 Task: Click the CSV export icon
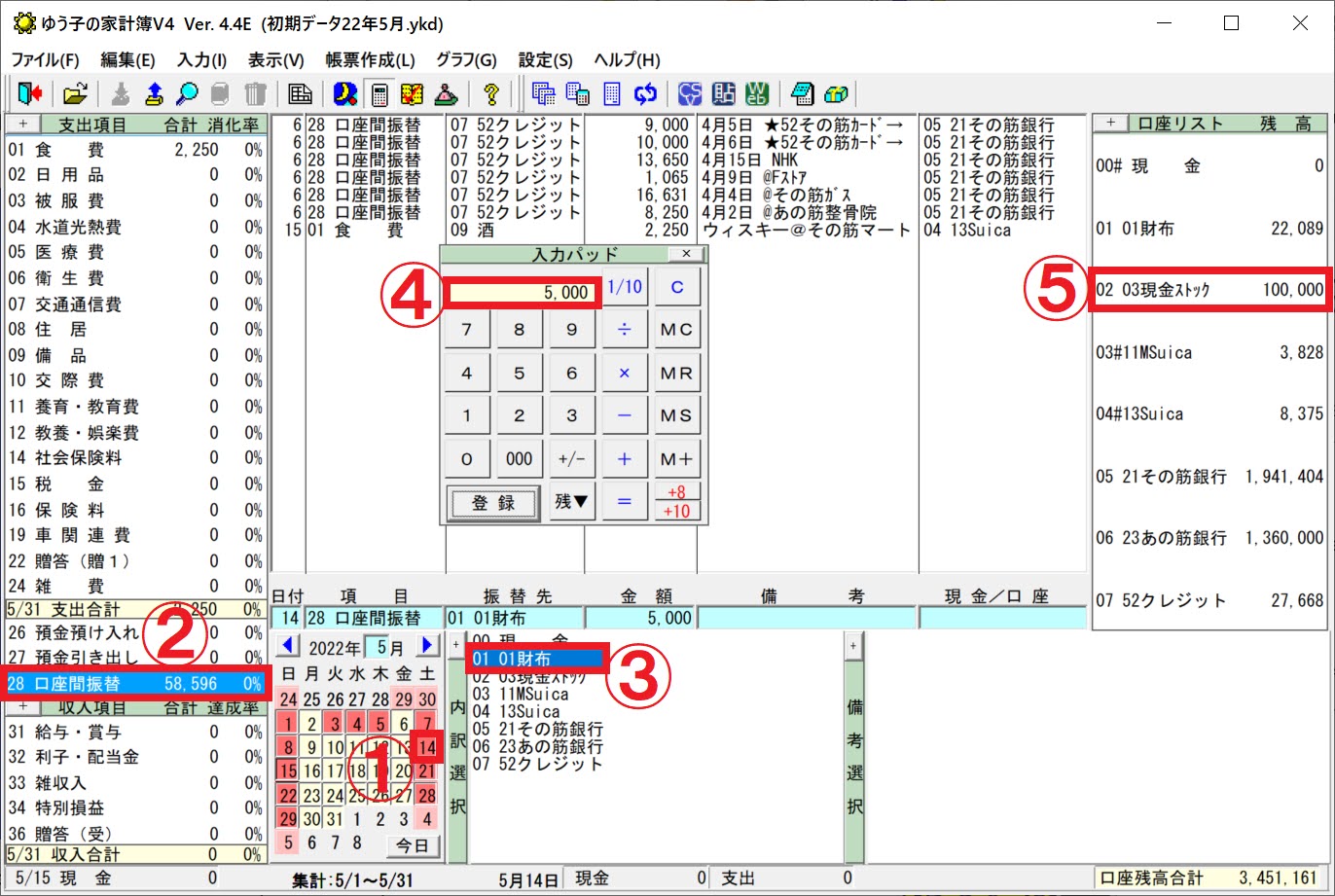coord(690,94)
